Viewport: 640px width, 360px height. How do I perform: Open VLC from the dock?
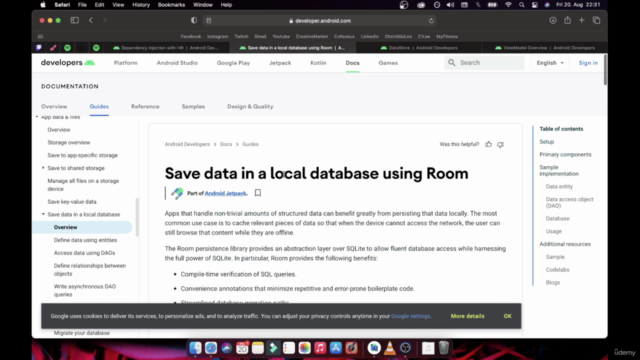coord(390,348)
